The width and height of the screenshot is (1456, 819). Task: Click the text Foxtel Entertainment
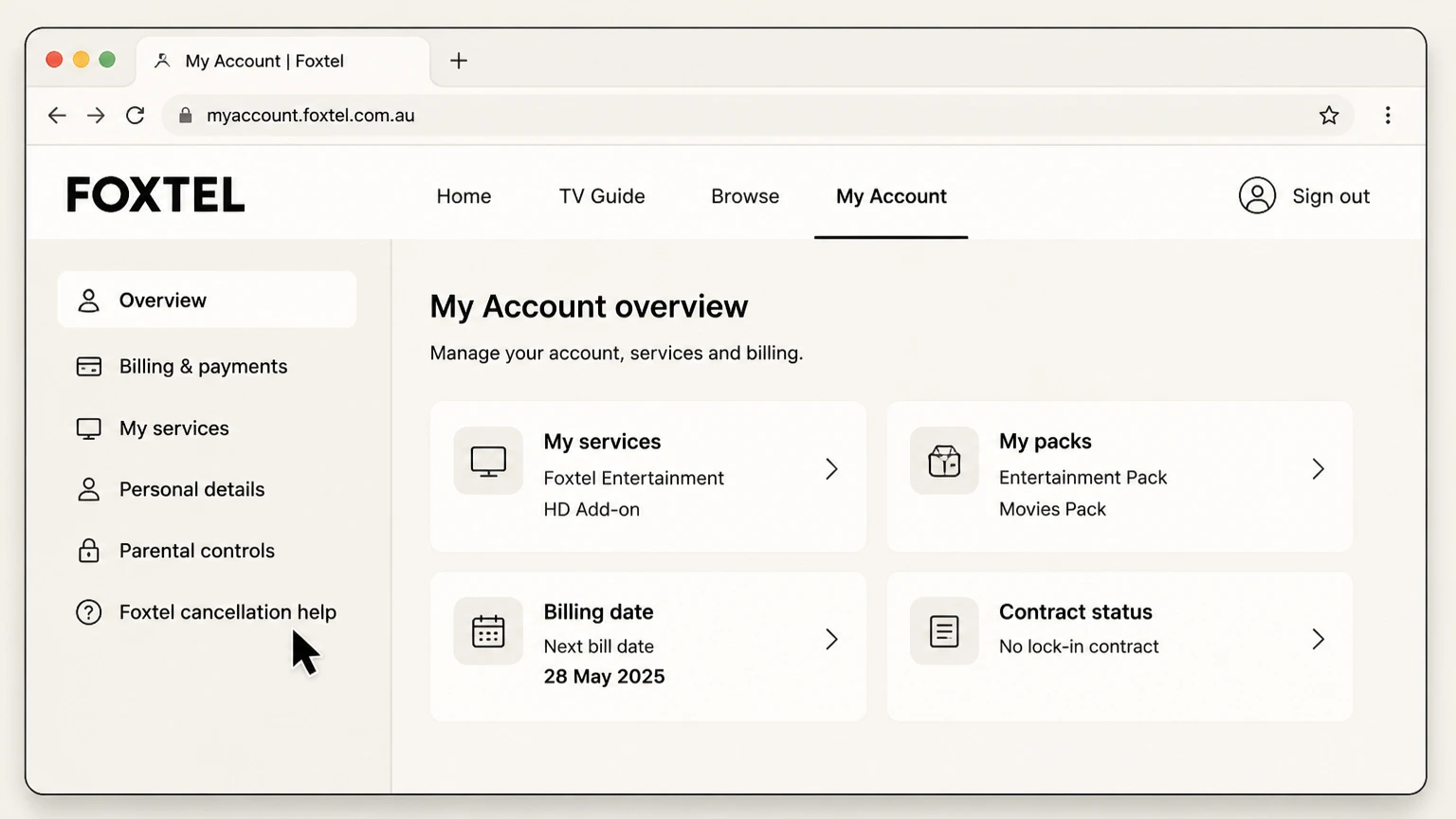click(x=633, y=479)
